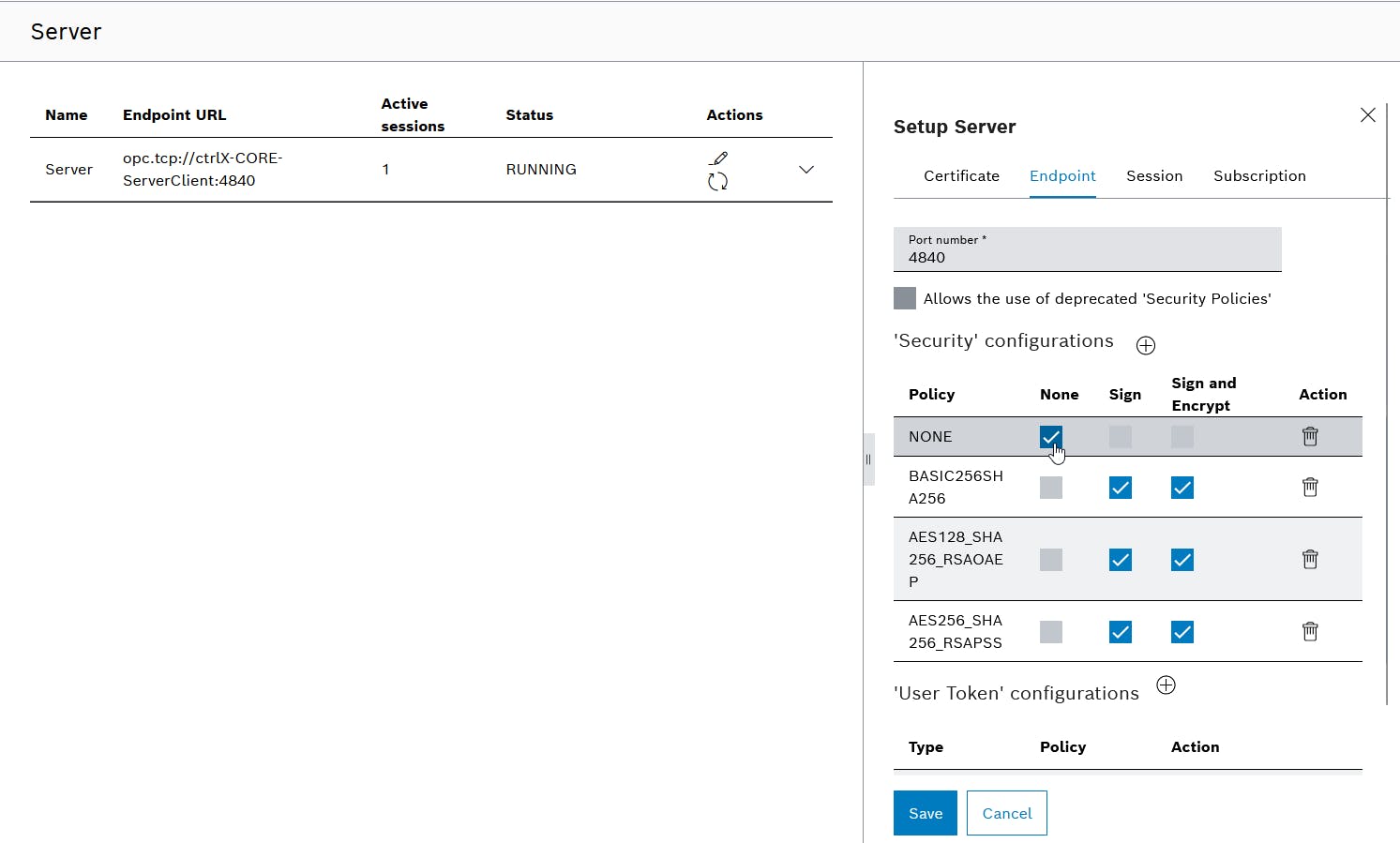Image resolution: width=1400 pixels, height=843 pixels.
Task: Toggle Sign and Encrypt for AES256_SHA256_RSAPSS
Action: [x=1182, y=632]
